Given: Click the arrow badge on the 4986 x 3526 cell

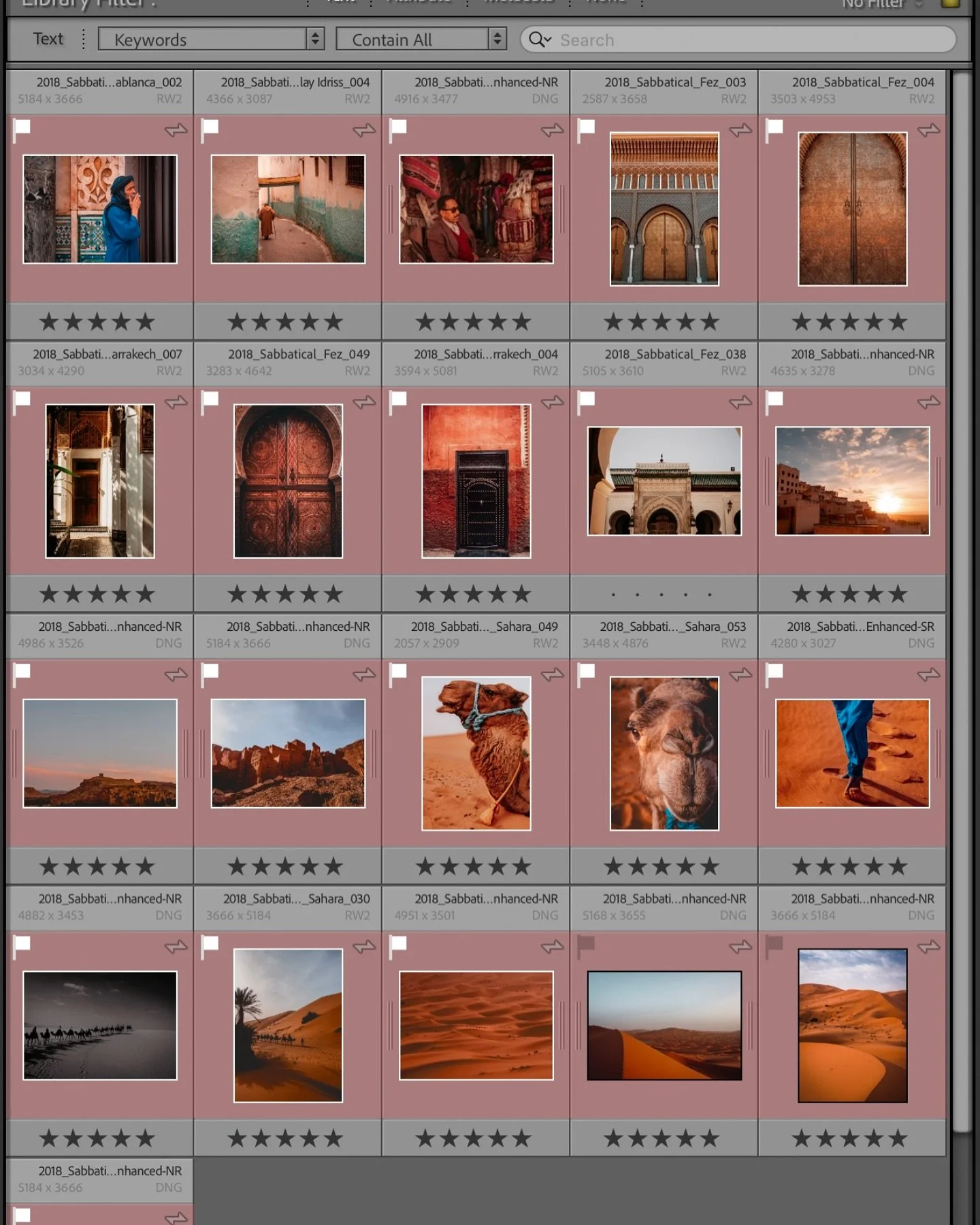Looking at the screenshot, I should point(176,674).
